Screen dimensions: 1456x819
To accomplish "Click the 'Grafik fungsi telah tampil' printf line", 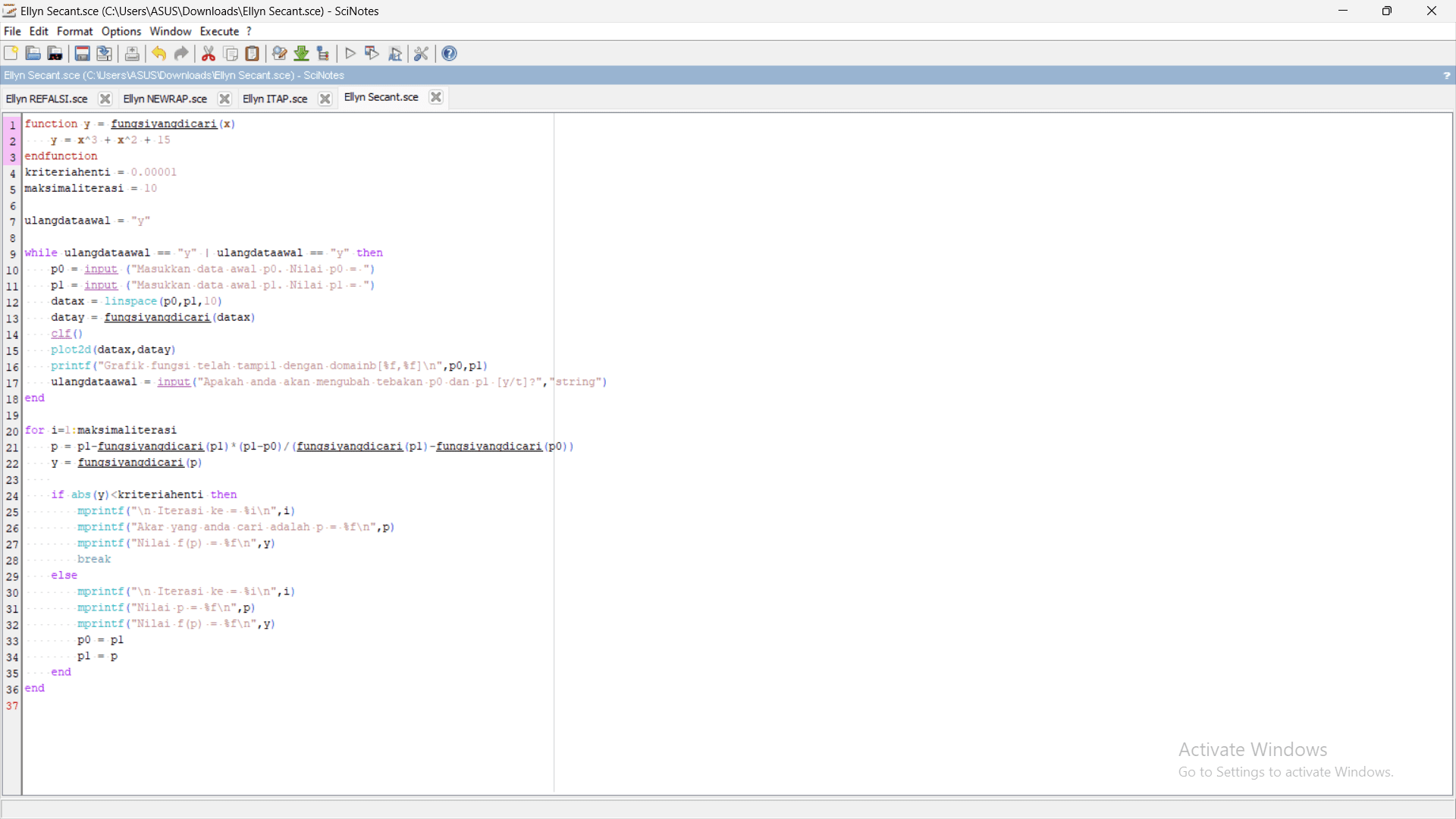I will [x=269, y=366].
